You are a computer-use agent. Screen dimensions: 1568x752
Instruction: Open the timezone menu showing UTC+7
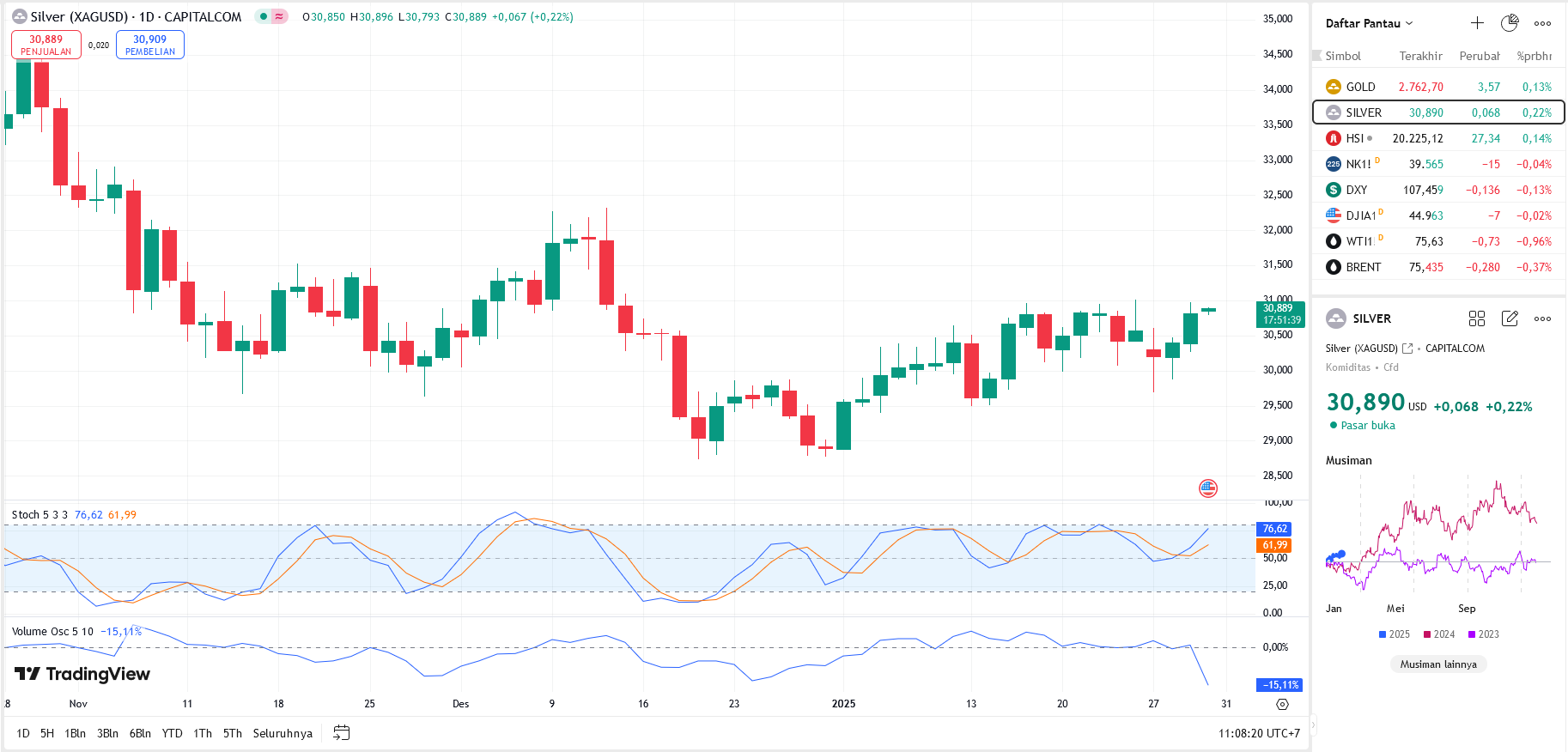click(x=1259, y=733)
